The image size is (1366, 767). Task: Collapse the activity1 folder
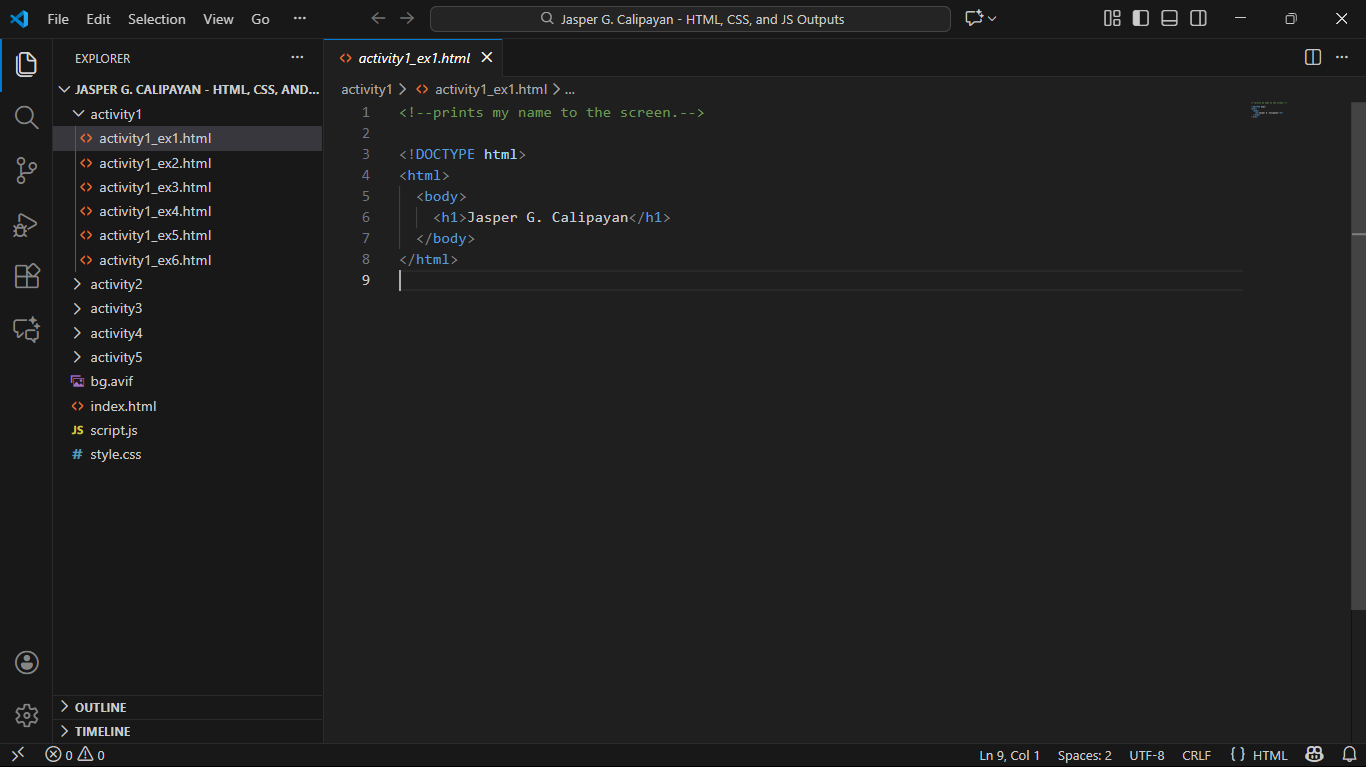tap(116, 114)
